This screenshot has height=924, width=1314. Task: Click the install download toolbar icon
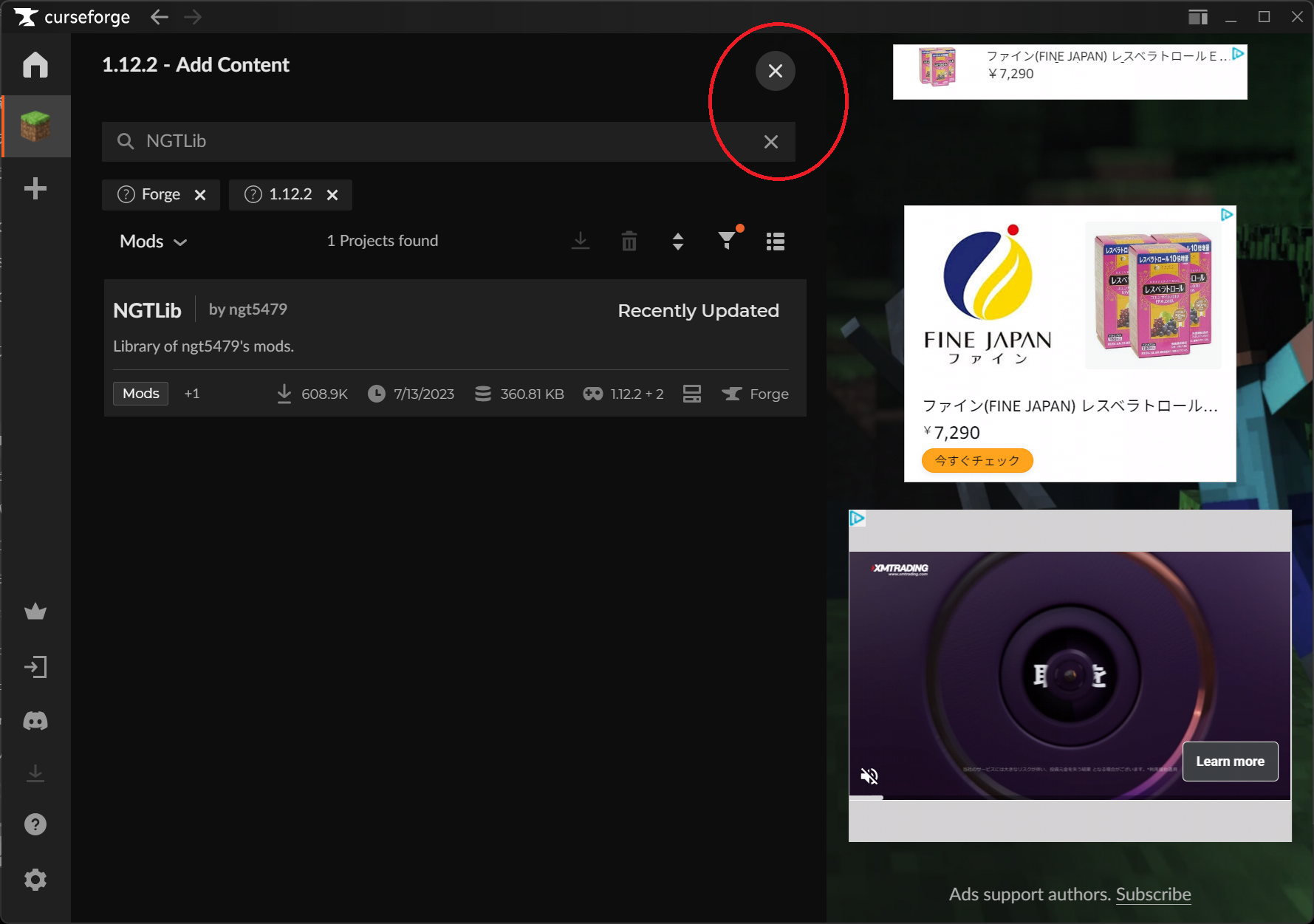tap(581, 241)
